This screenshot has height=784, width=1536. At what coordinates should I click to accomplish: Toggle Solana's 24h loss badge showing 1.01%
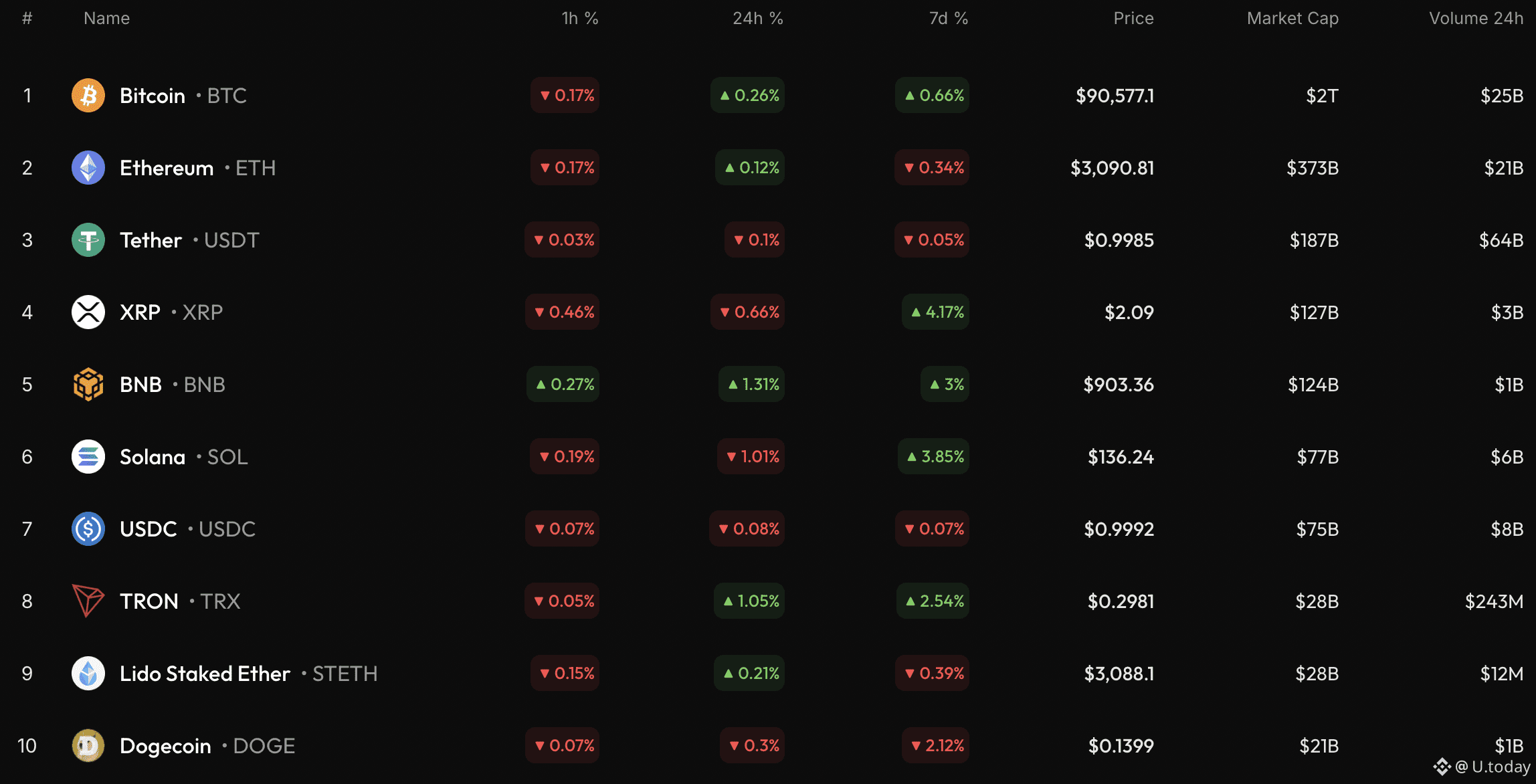click(750, 456)
